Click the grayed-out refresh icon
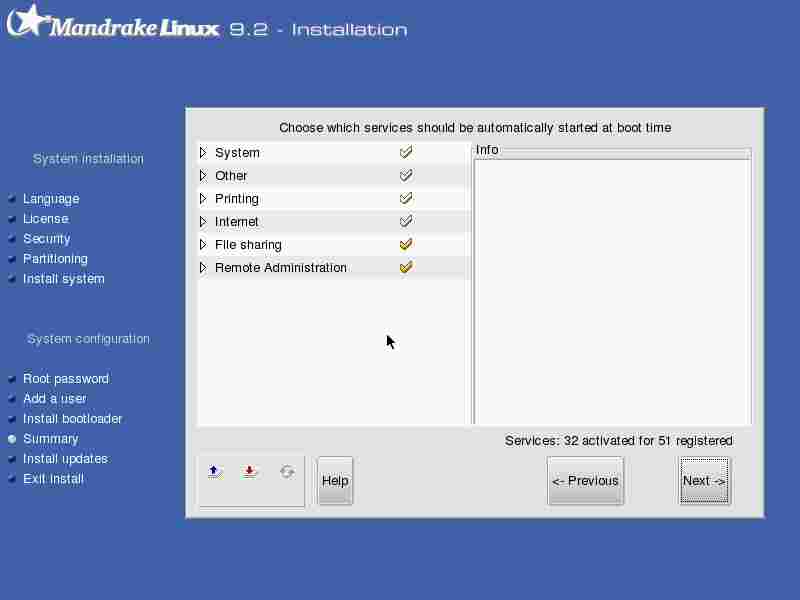 click(x=287, y=472)
